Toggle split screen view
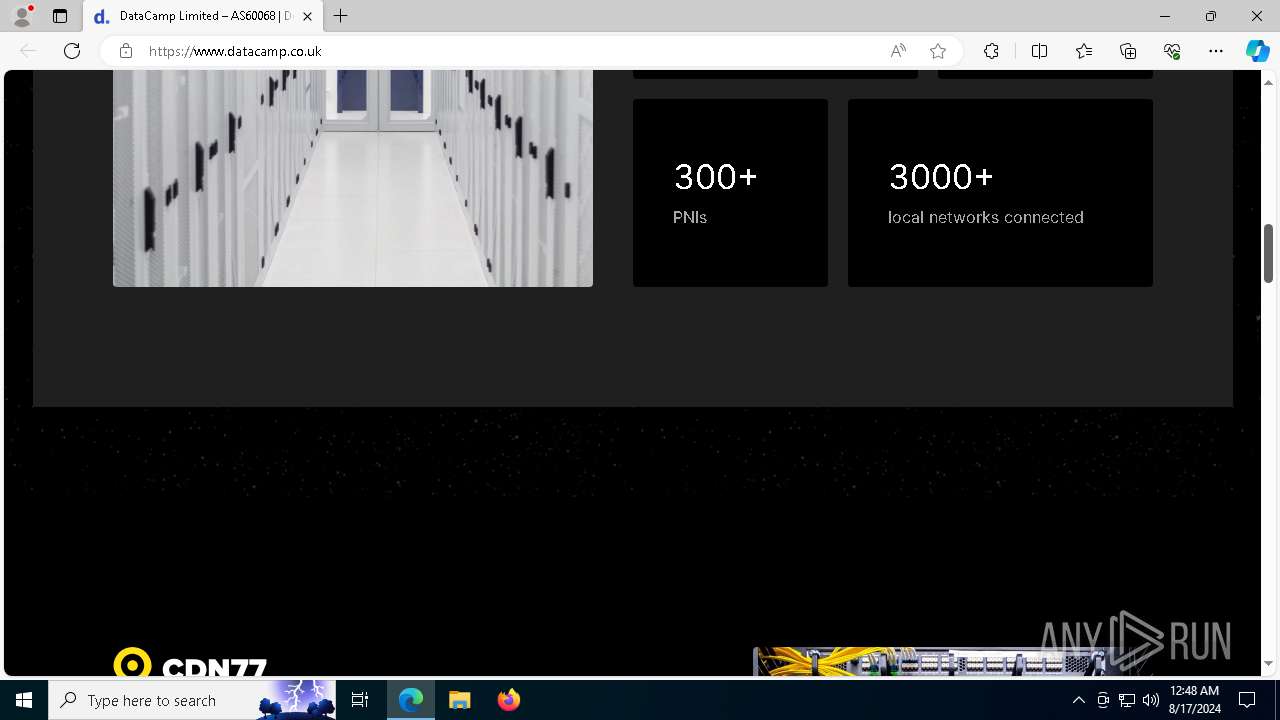Screen dimensions: 1280x720 pos(1039,51)
